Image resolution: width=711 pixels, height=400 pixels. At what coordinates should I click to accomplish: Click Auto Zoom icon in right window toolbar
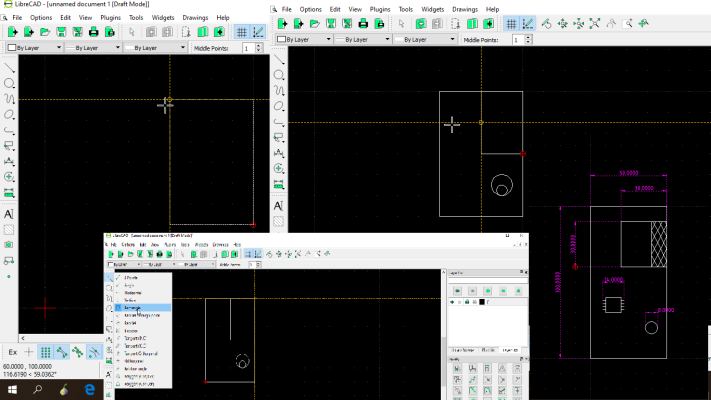[594, 24]
